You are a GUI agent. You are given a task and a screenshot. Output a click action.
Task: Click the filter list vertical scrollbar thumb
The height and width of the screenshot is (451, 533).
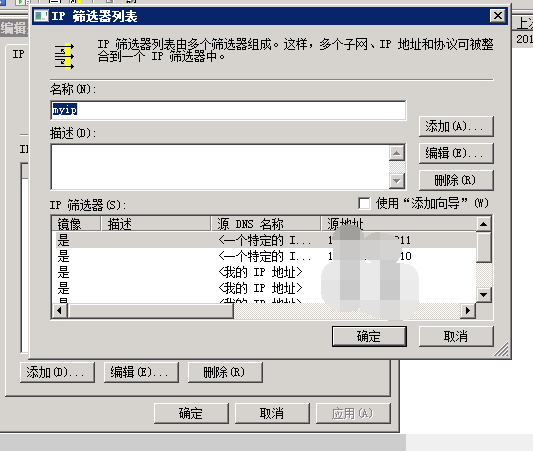point(483,247)
